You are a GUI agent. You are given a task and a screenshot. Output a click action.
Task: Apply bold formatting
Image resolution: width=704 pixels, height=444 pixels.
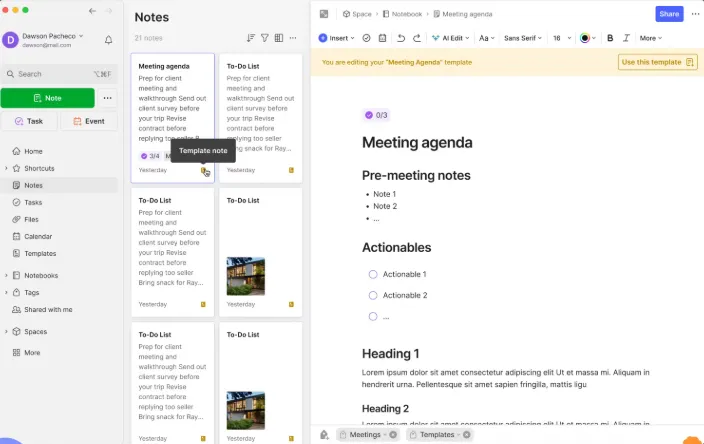pos(610,38)
